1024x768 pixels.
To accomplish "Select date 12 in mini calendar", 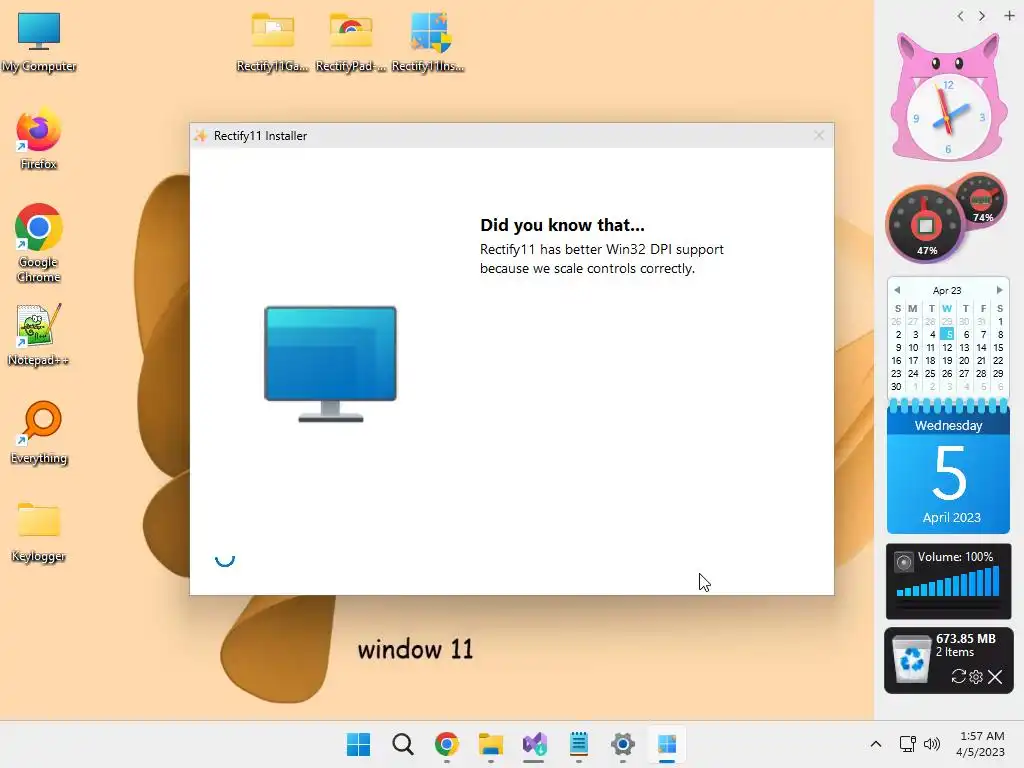I will coord(948,347).
